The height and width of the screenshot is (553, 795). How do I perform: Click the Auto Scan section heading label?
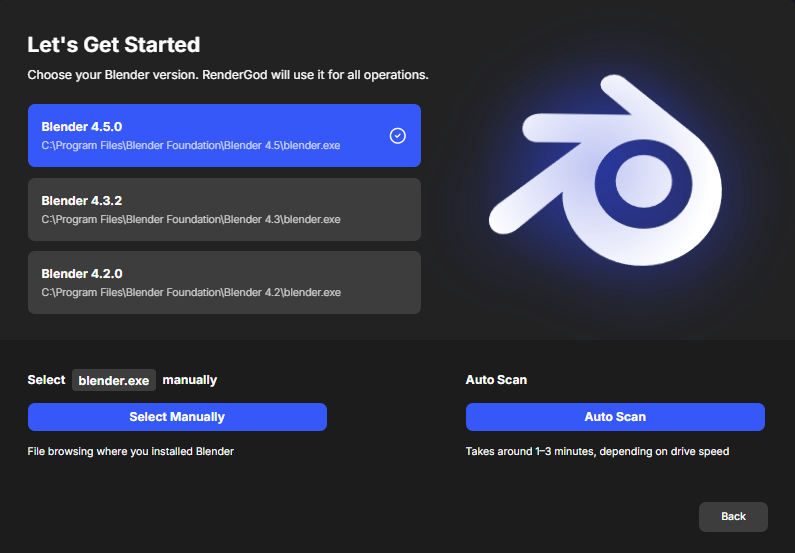(x=496, y=380)
